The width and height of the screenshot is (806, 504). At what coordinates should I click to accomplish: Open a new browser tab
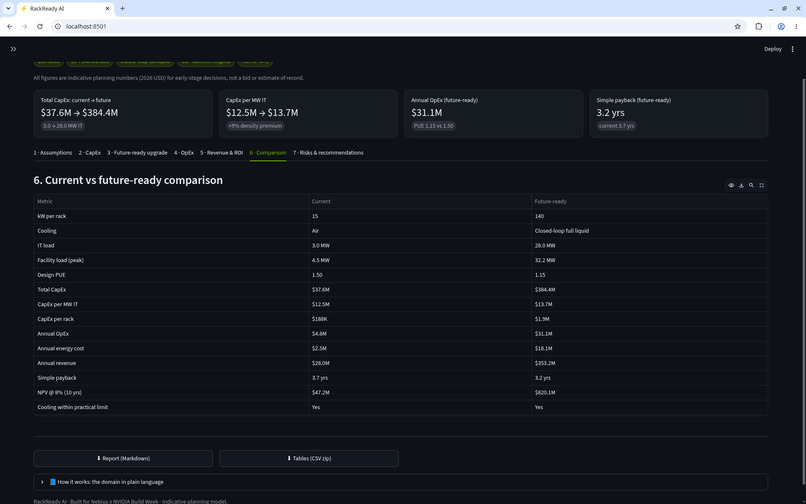pos(122,8)
